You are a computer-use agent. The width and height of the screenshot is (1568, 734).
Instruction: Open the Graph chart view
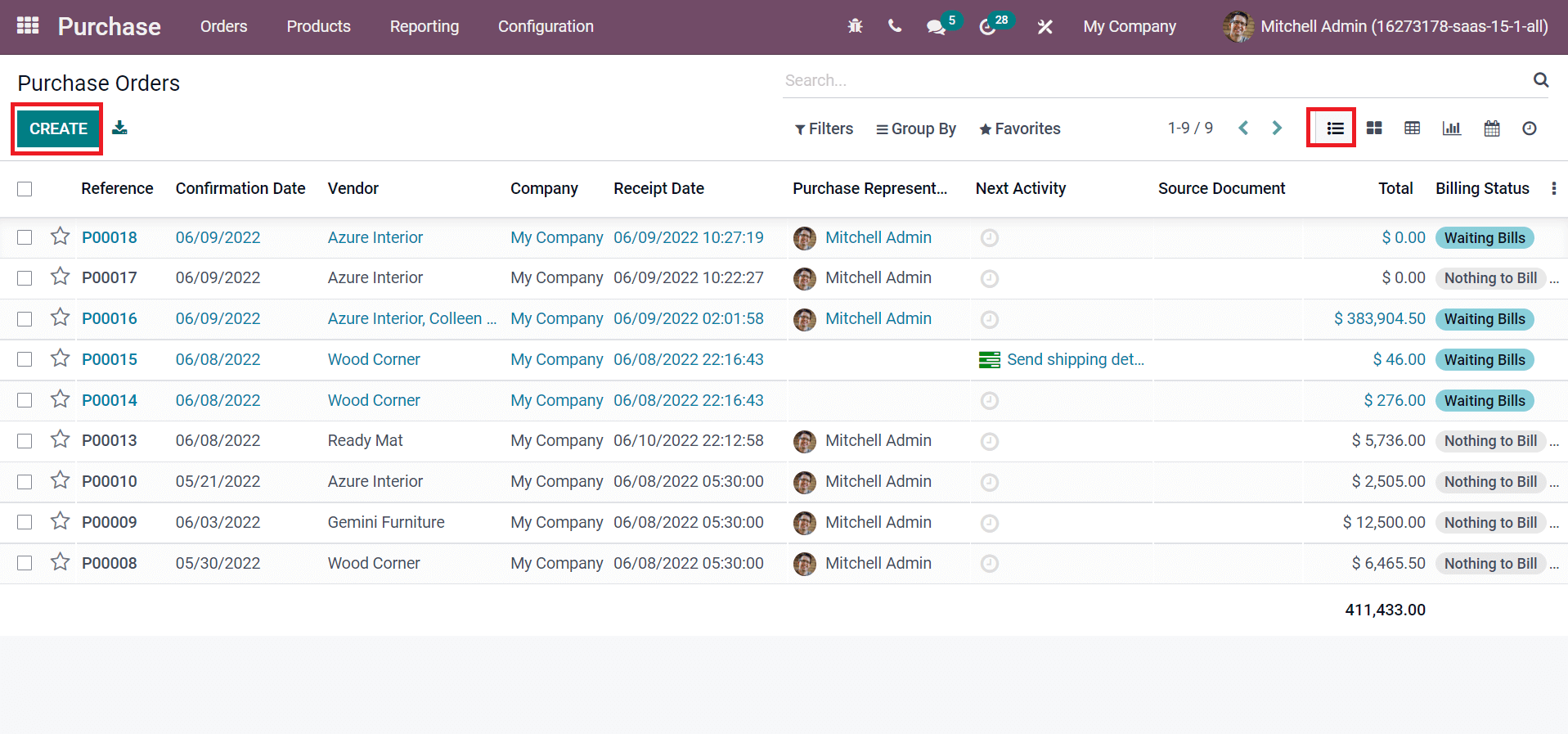click(1451, 128)
